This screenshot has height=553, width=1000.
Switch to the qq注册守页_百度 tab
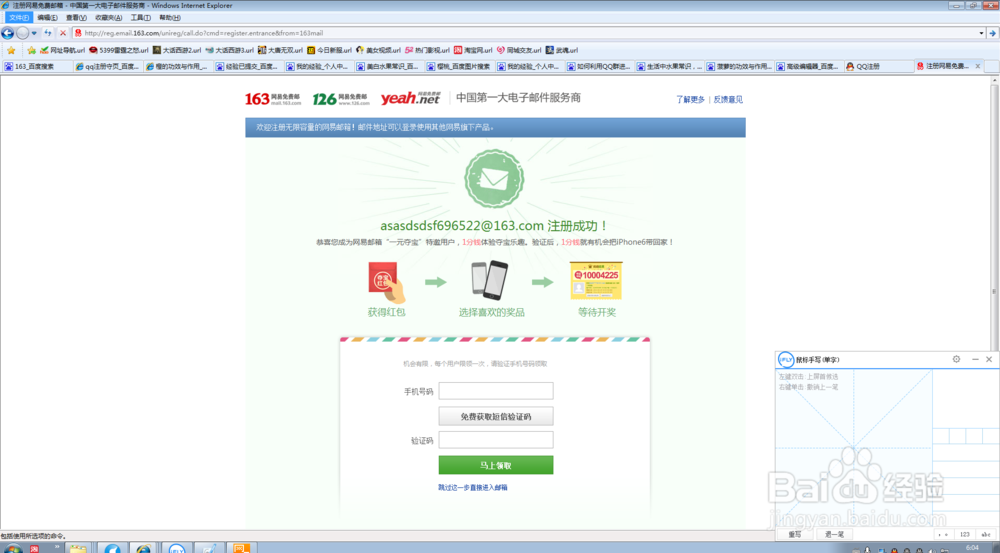107,66
